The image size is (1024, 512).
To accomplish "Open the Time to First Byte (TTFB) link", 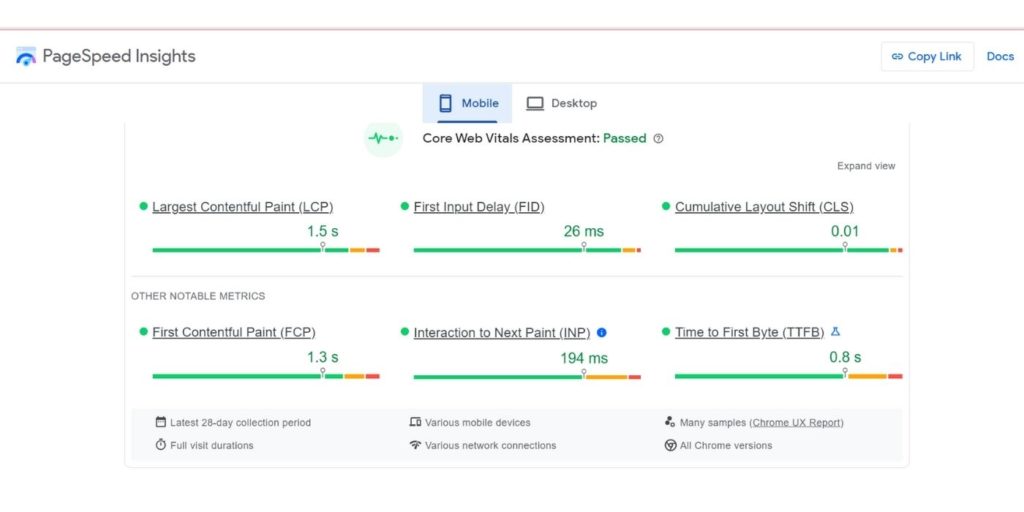I will (x=750, y=332).
